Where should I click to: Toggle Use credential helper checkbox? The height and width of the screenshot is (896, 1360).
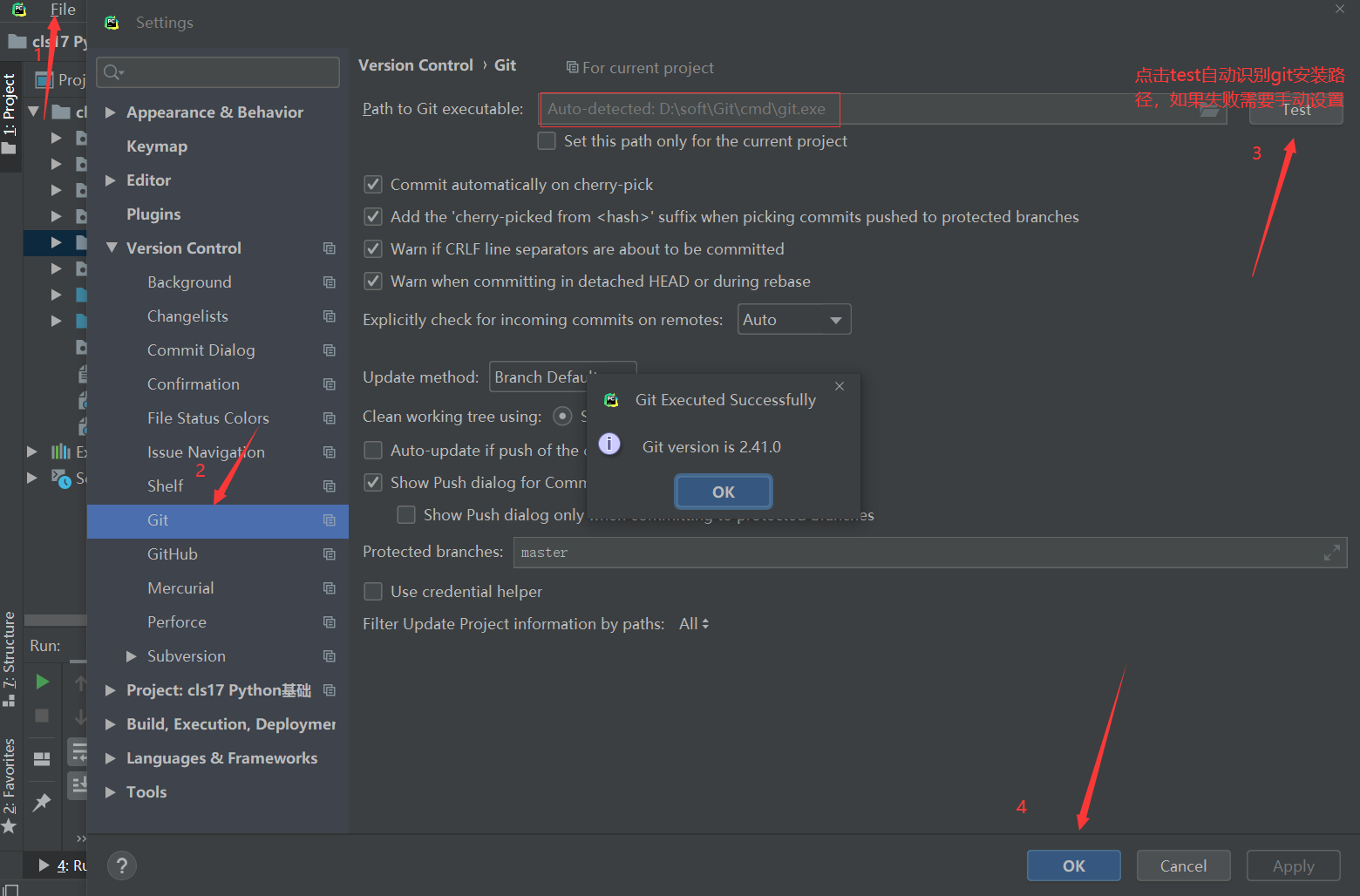373,592
